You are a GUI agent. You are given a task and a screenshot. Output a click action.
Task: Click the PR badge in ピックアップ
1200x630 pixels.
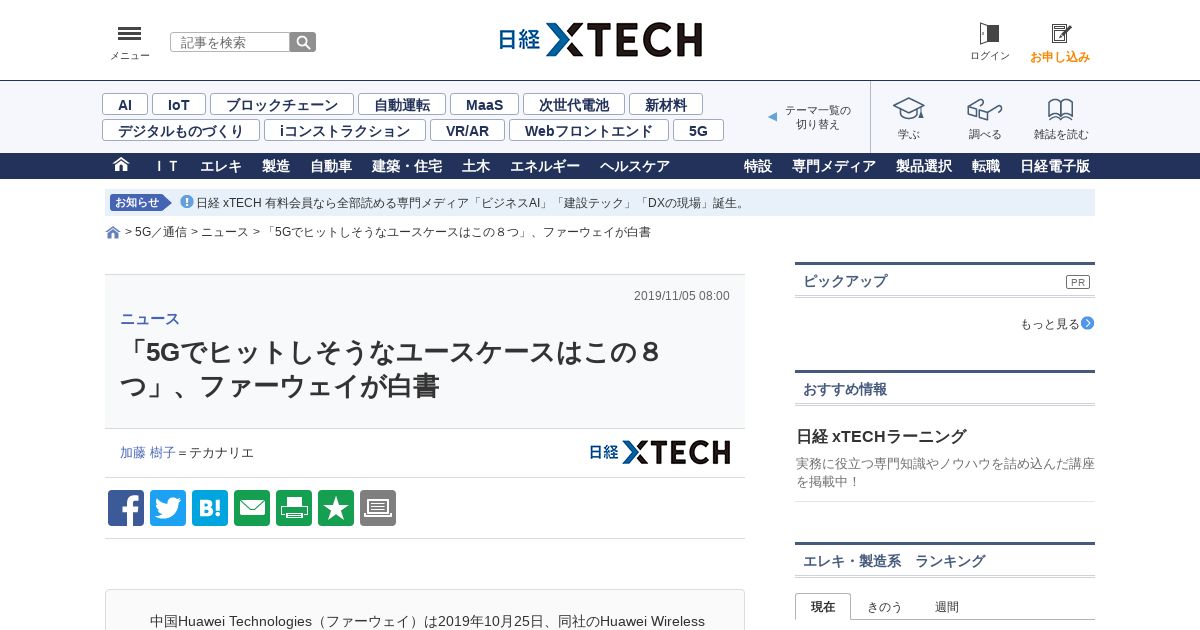click(x=1078, y=282)
